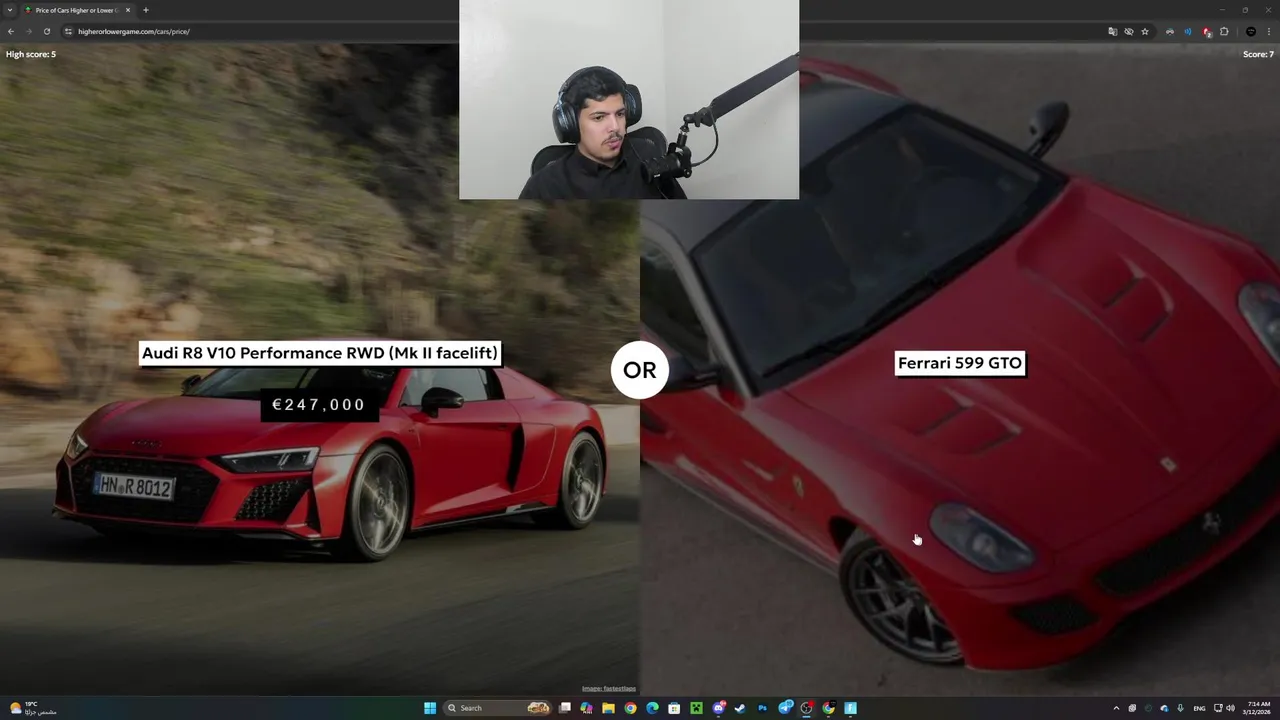Image resolution: width=1280 pixels, height=720 pixels.
Task: Open Steam from the taskbar
Action: (x=740, y=708)
